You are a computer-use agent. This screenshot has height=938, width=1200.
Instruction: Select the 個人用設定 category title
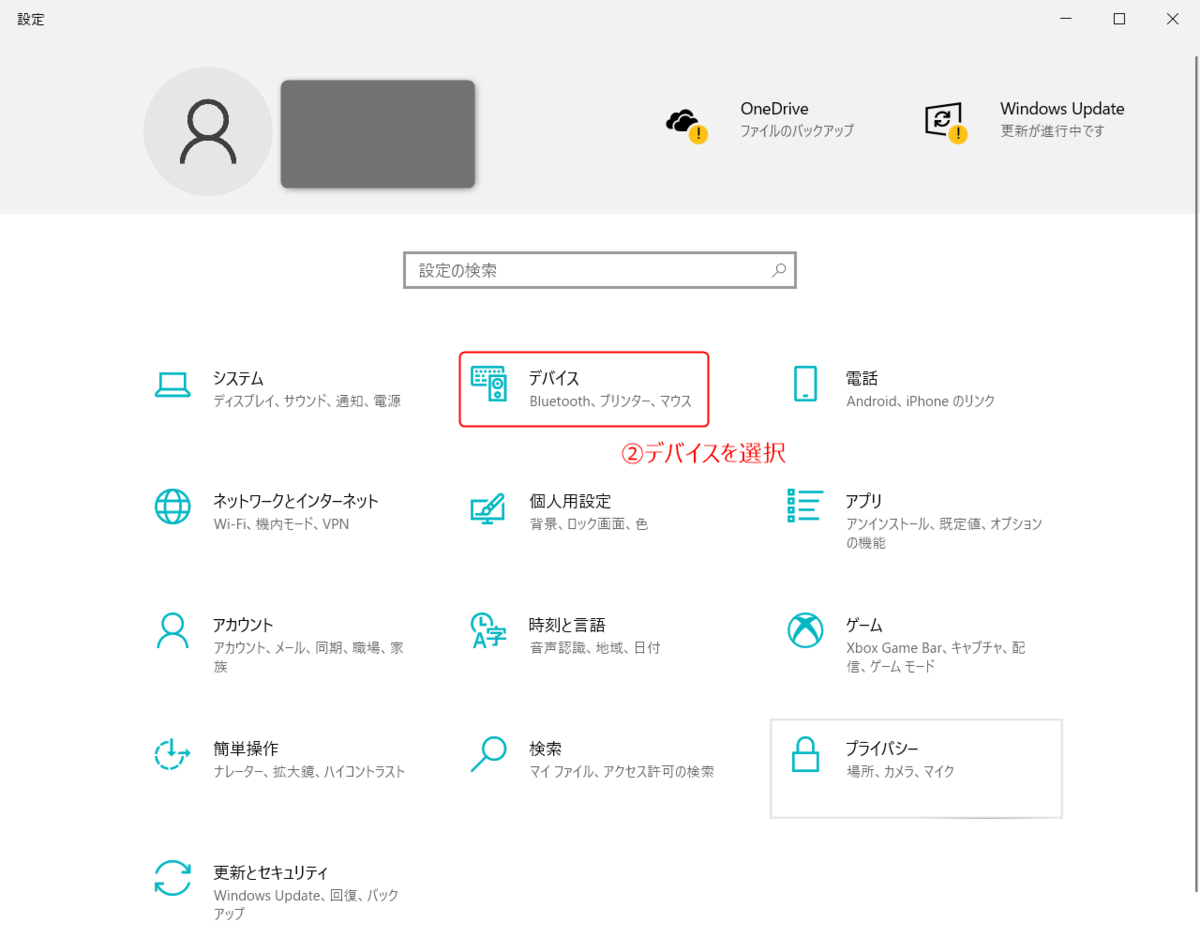pos(570,501)
